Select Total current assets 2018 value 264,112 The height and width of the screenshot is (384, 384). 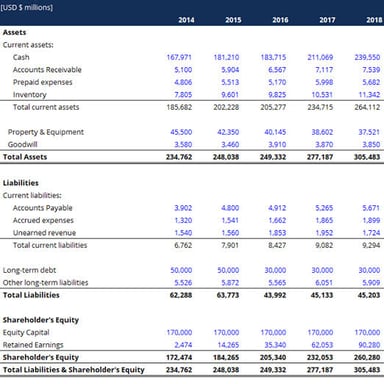click(x=367, y=107)
